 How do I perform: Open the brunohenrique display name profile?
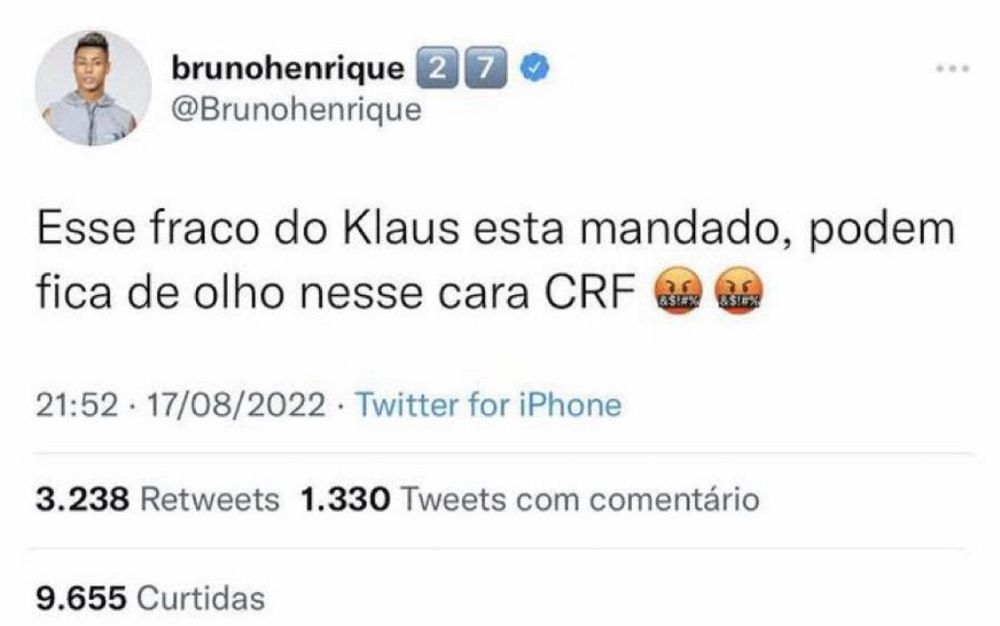[288, 68]
